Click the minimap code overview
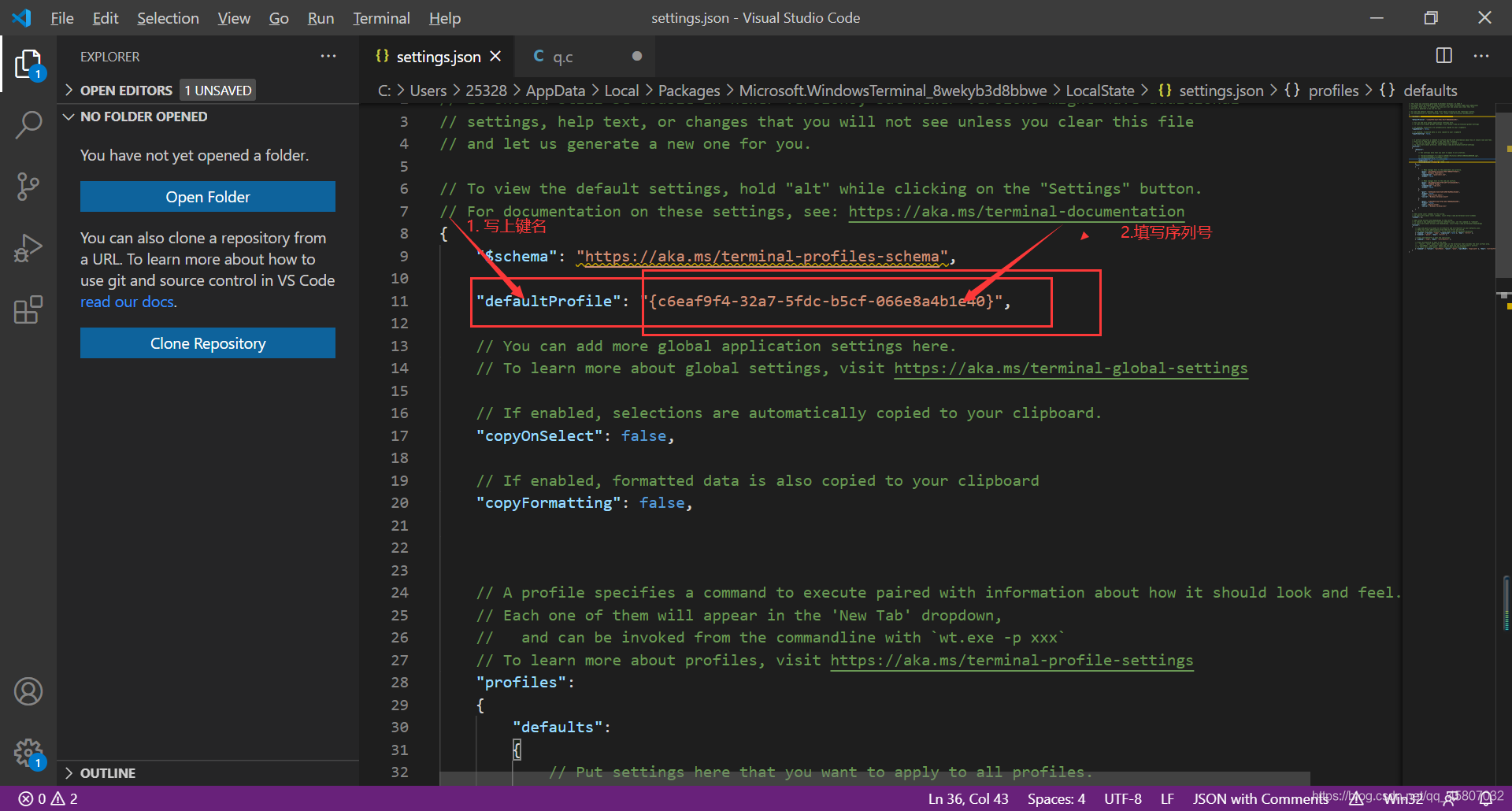1512x811 pixels. click(x=1451, y=181)
